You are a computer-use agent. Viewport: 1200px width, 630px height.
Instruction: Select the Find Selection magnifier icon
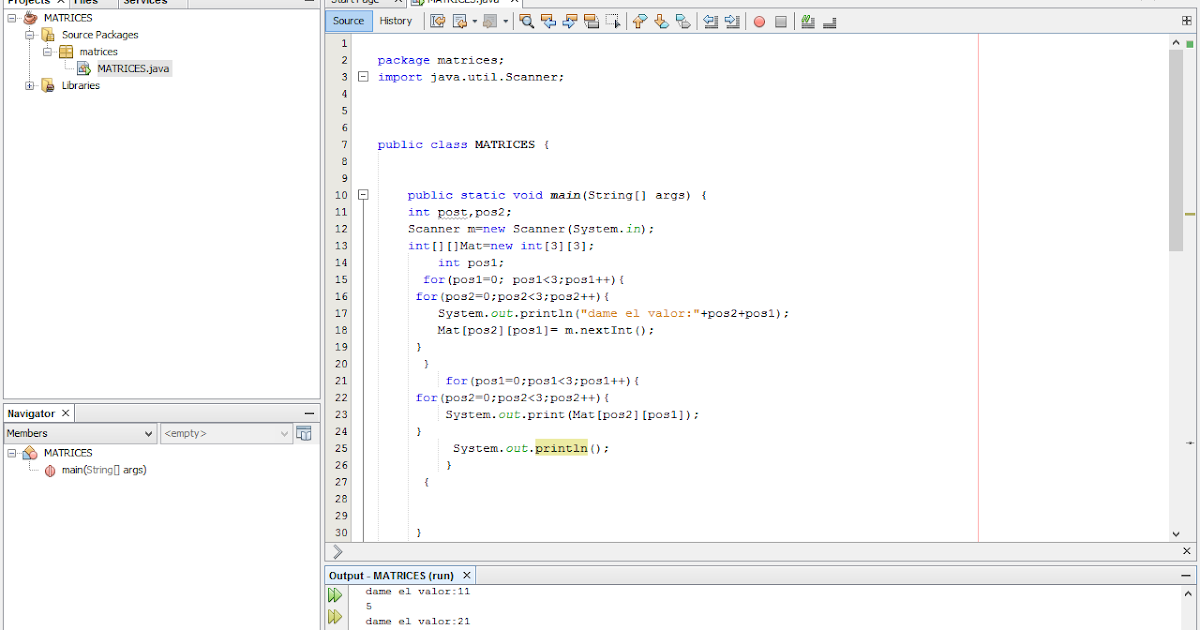527,21
